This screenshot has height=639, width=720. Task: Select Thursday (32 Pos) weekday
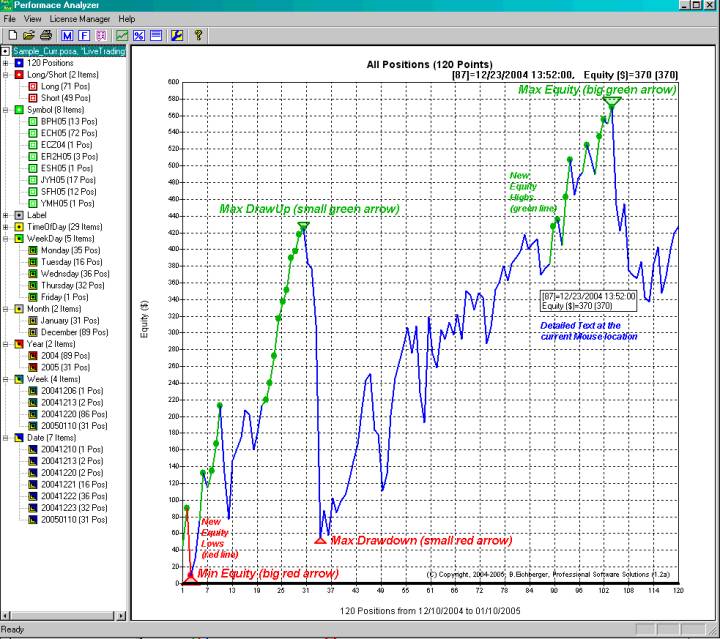point(73,285)
